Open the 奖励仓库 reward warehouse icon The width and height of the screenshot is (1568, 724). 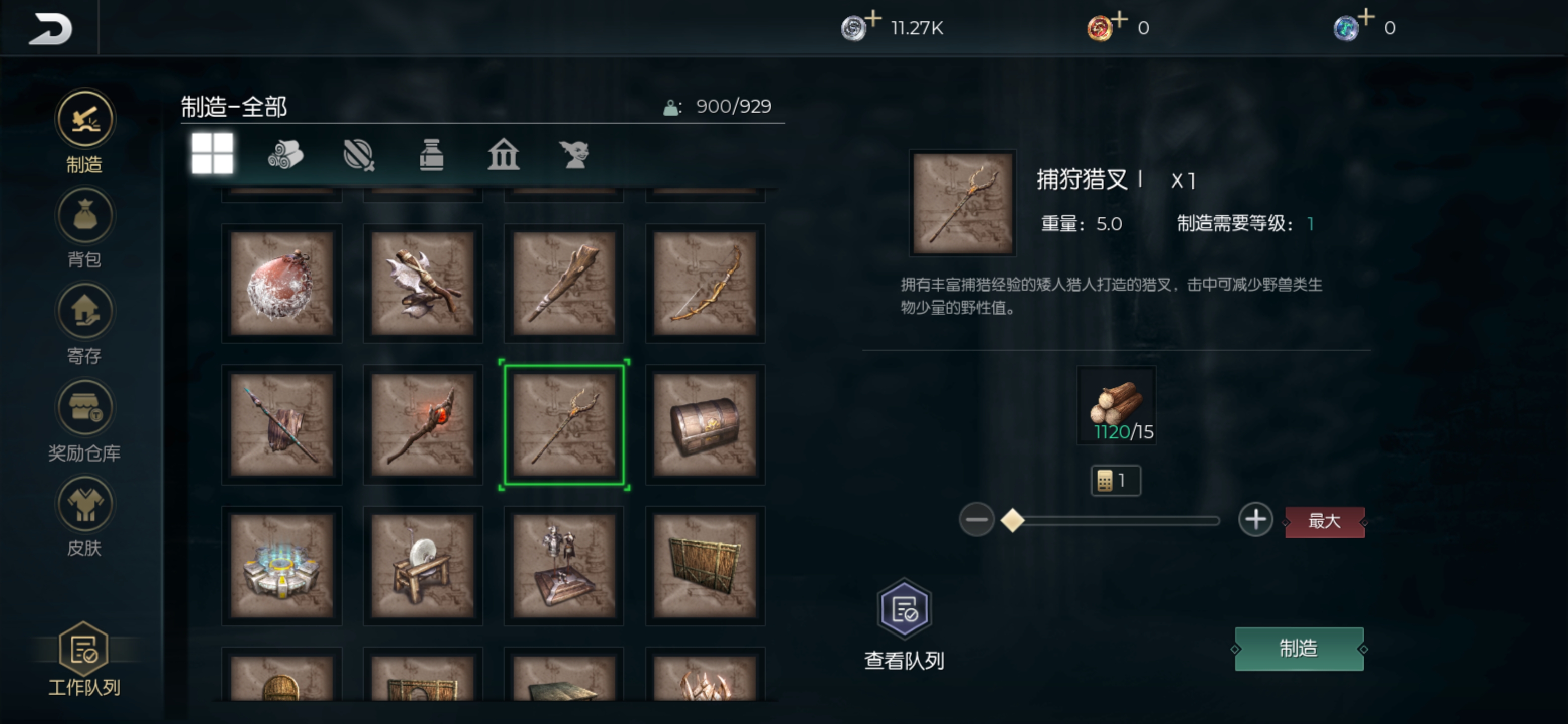click(84, 407)
